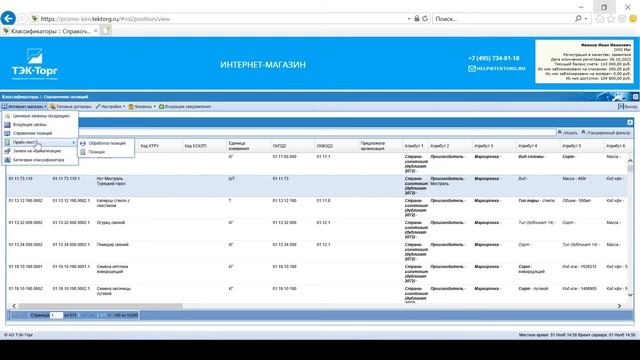Click the Единица измерения column header

coord(248,146)
